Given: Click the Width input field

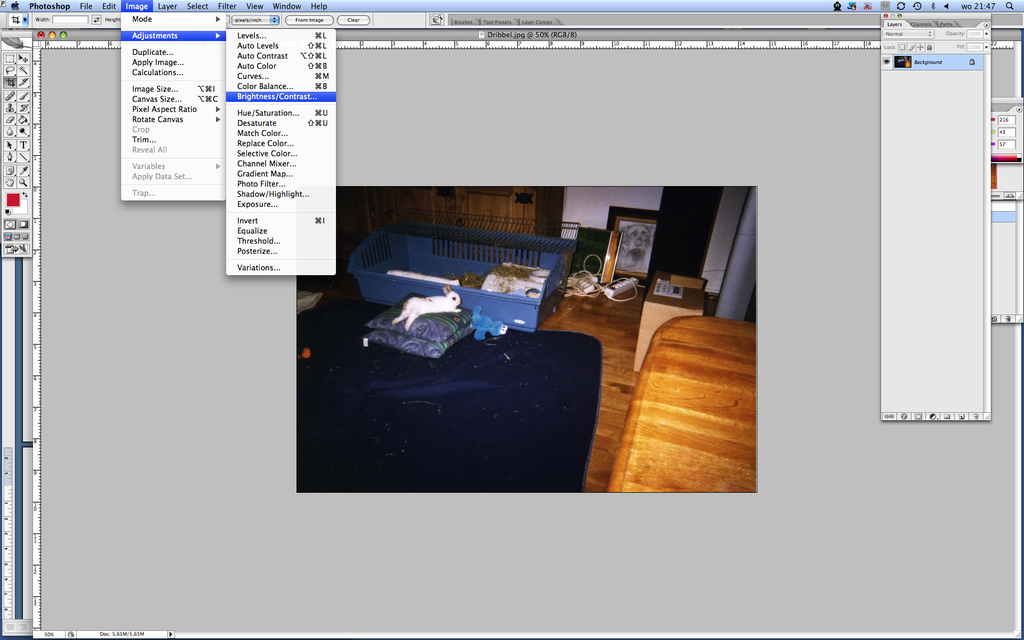Looking at the screenshot, I should pyautogui.click(x=70, y=20).
